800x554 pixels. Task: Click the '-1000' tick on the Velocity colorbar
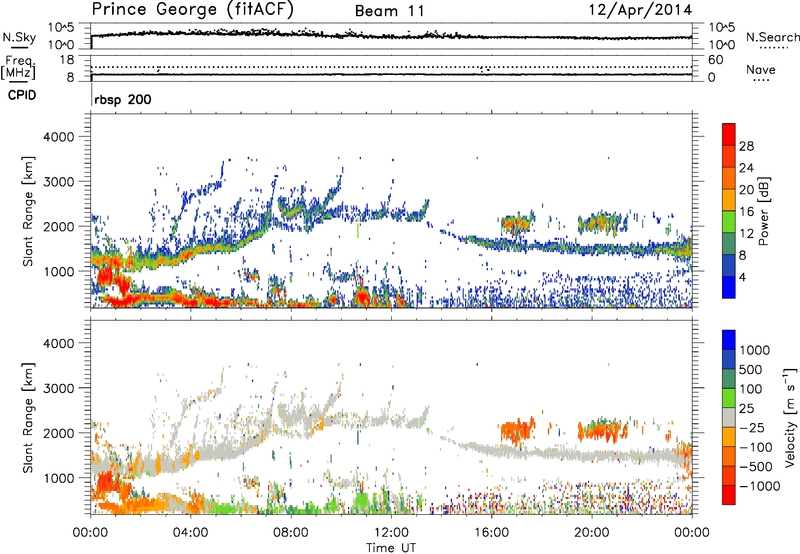(x=760, y=486)
